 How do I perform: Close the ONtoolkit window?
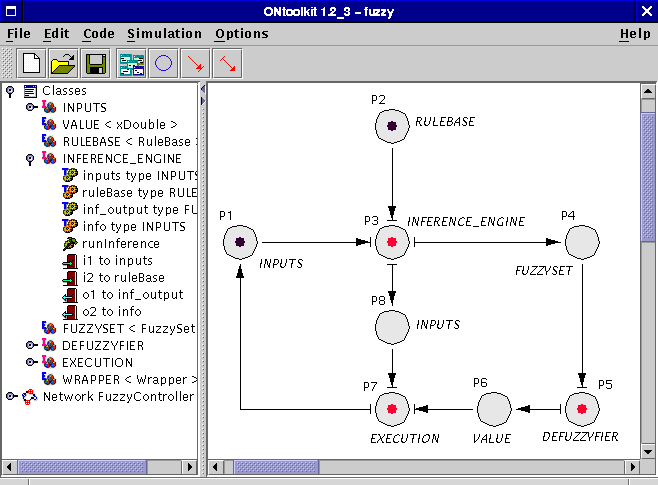pyautogui.click(x=647, y=11)
